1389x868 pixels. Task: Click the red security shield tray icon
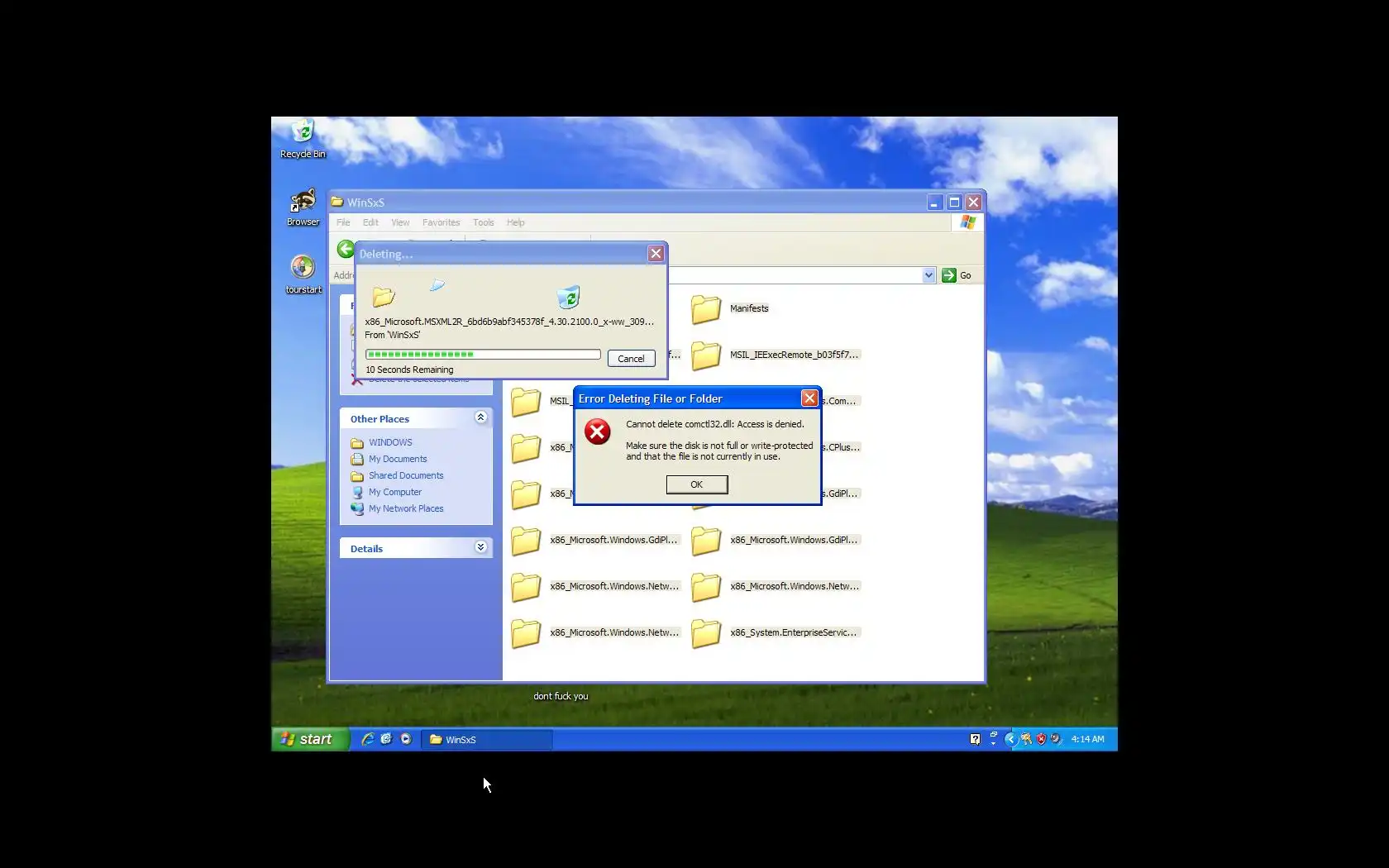(x=1041, y=739)
